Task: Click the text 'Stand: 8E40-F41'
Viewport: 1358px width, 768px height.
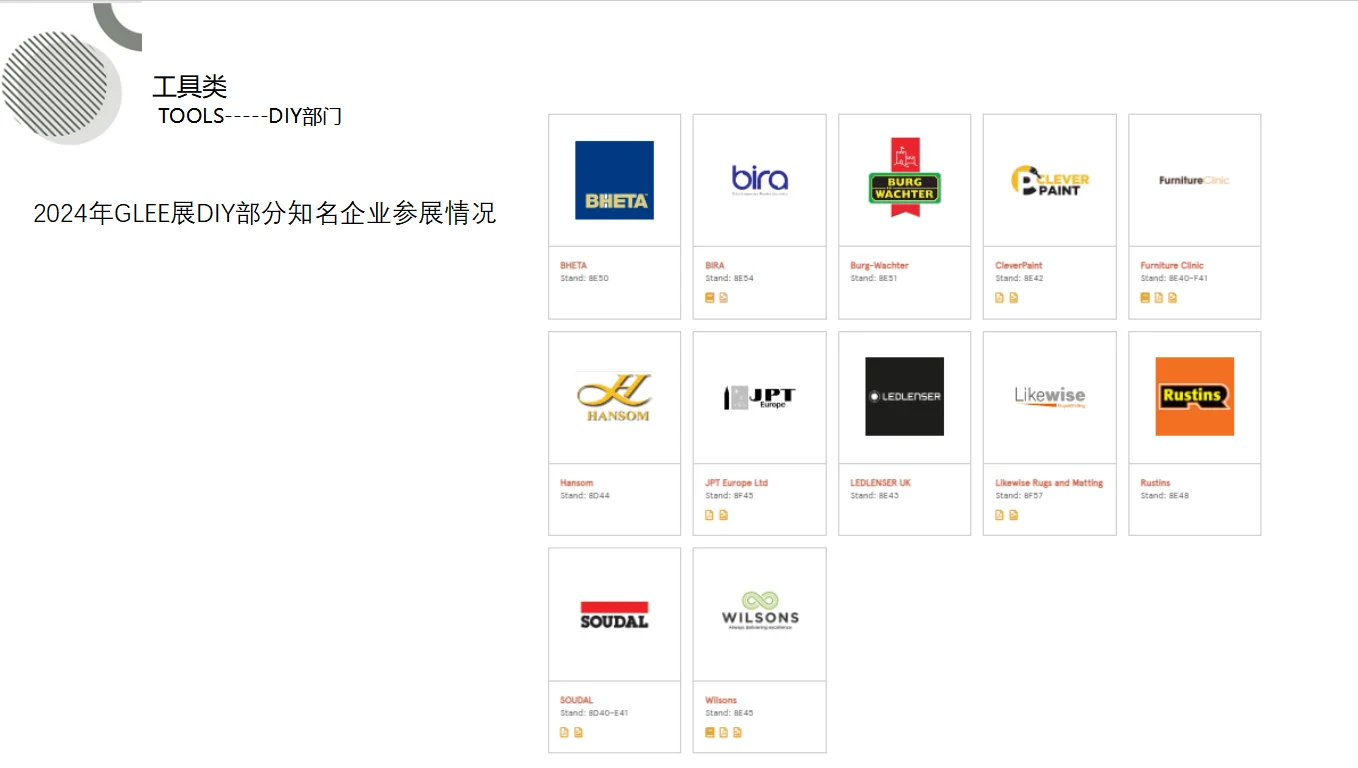Action: click(1174, 279)
